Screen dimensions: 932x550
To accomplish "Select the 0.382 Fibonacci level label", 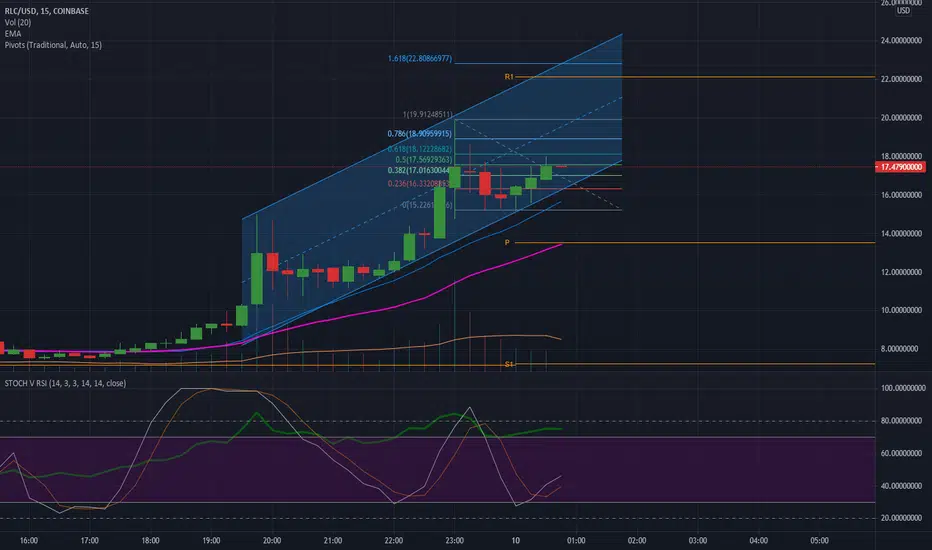I will click(418, 170).
